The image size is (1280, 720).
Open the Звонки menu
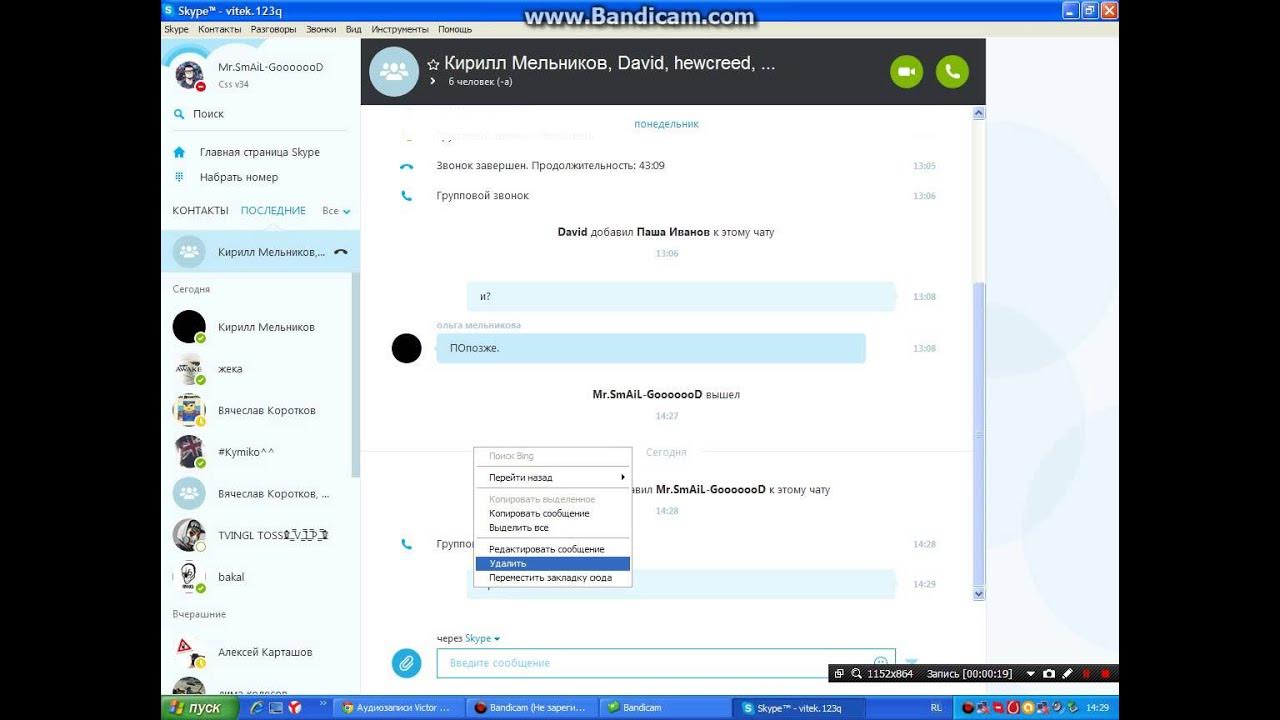tap(321, 30)
